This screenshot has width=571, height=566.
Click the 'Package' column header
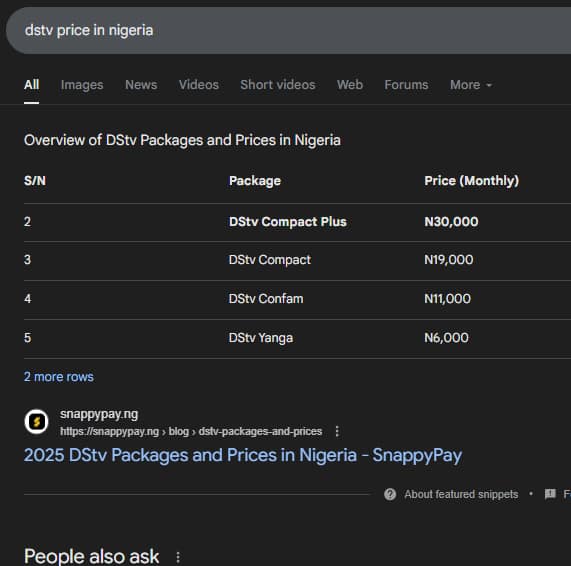[255, 181]
